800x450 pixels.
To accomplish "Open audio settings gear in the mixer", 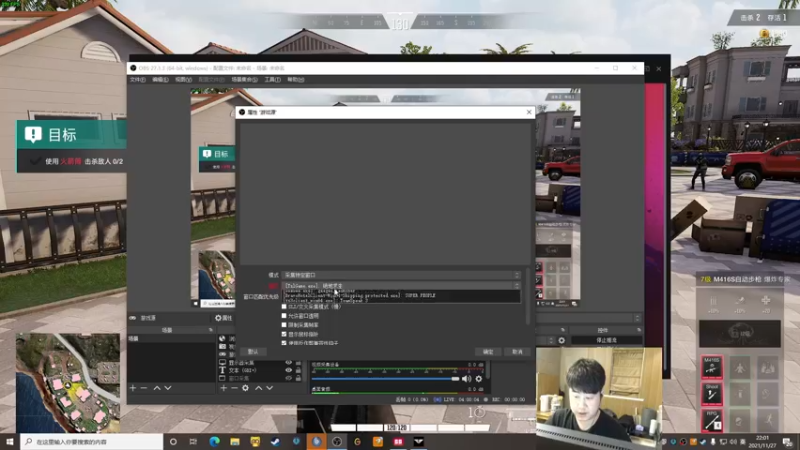I will coord(479,379).
